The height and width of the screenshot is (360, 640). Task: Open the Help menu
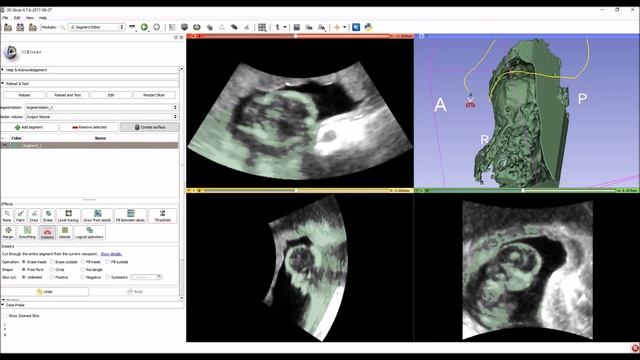coord(43,18)
